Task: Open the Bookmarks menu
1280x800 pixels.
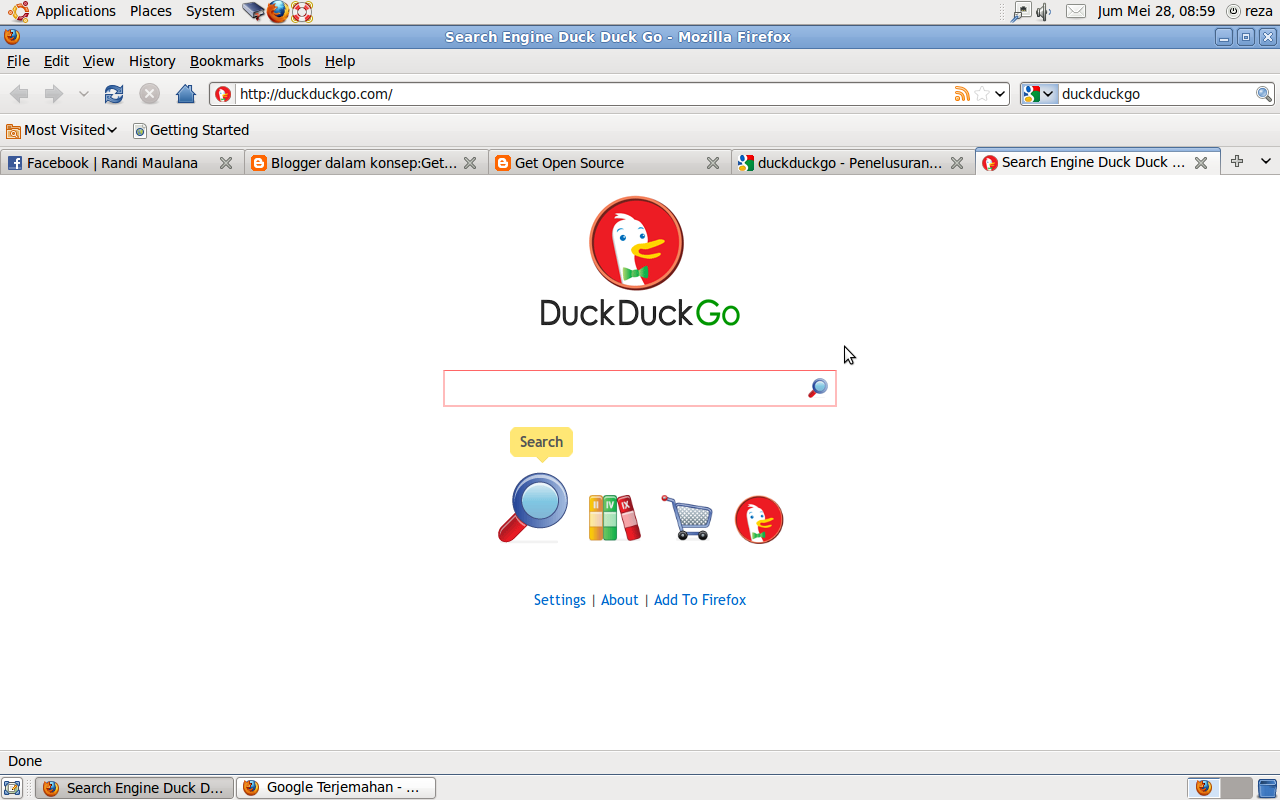Action: [x=227, y=61]
